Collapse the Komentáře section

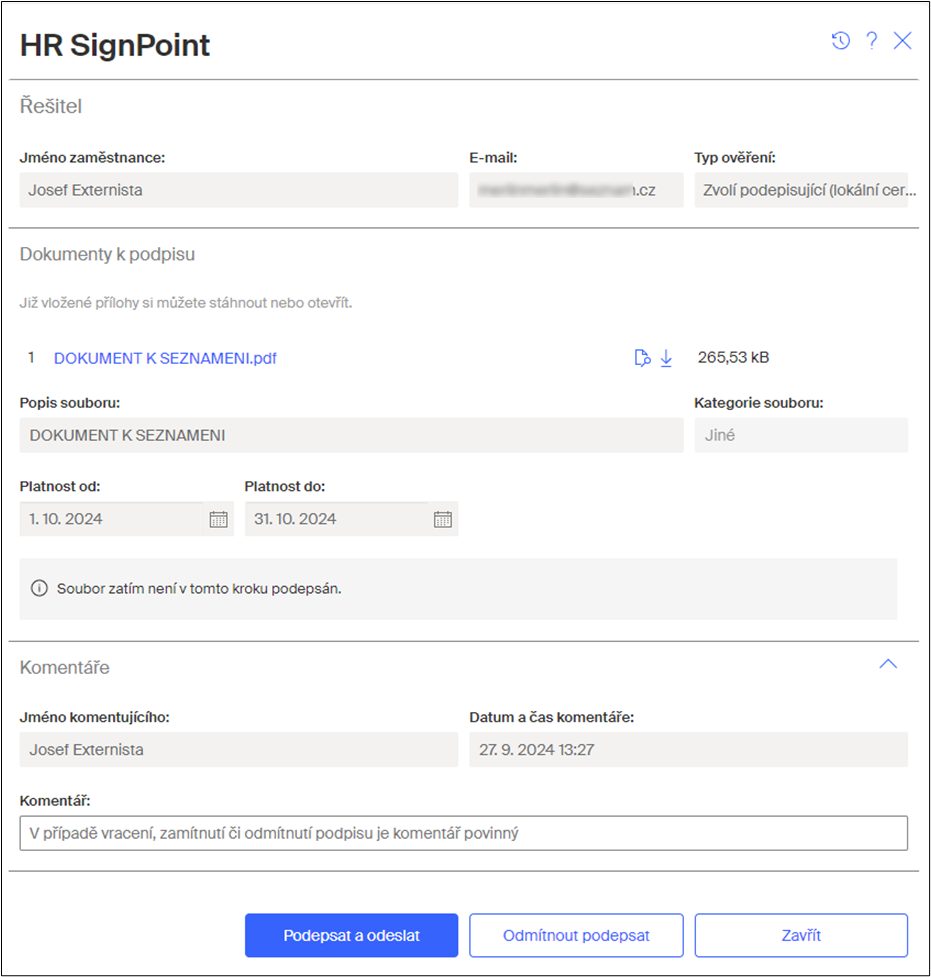pyautogui.click(x=888, y=664)
